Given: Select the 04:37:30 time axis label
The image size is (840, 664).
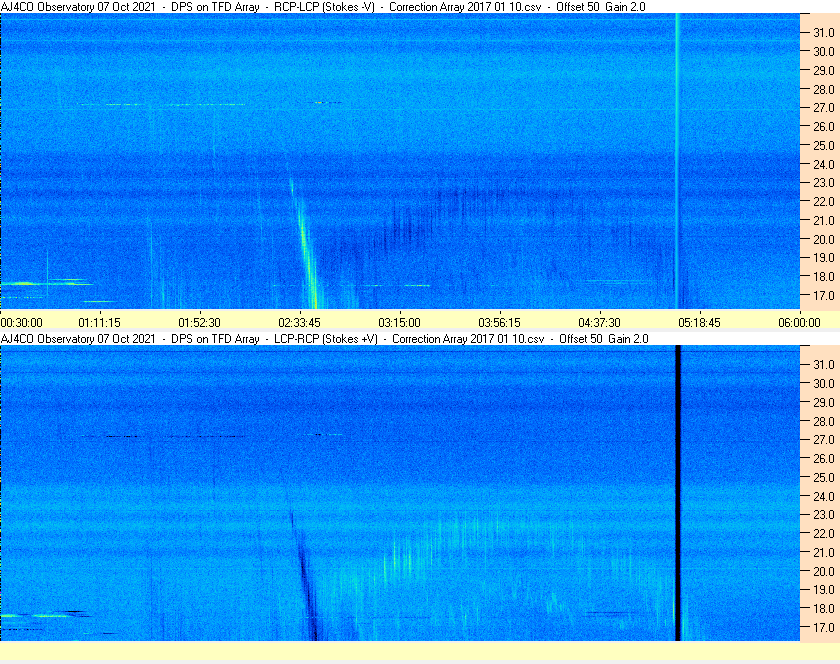Looking at the screenshot, I should [599, 323].
